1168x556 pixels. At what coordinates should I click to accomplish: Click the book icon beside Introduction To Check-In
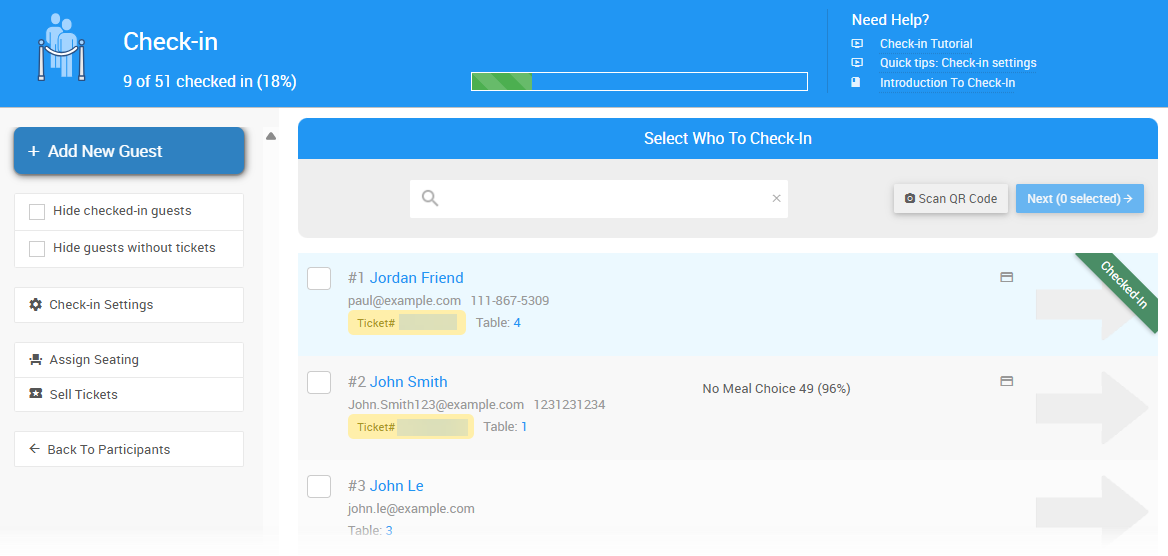click(x=856, y=83)
